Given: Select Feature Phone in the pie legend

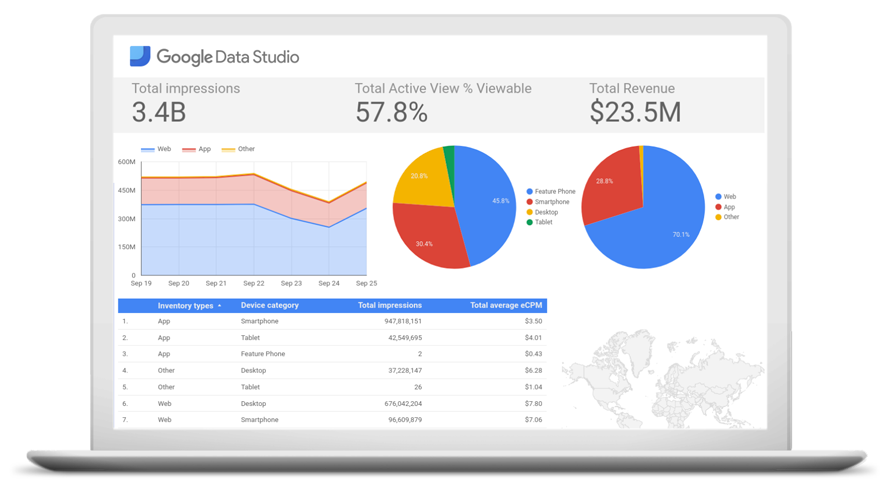Looking at the screenshot, I should [x=551, y=192].
